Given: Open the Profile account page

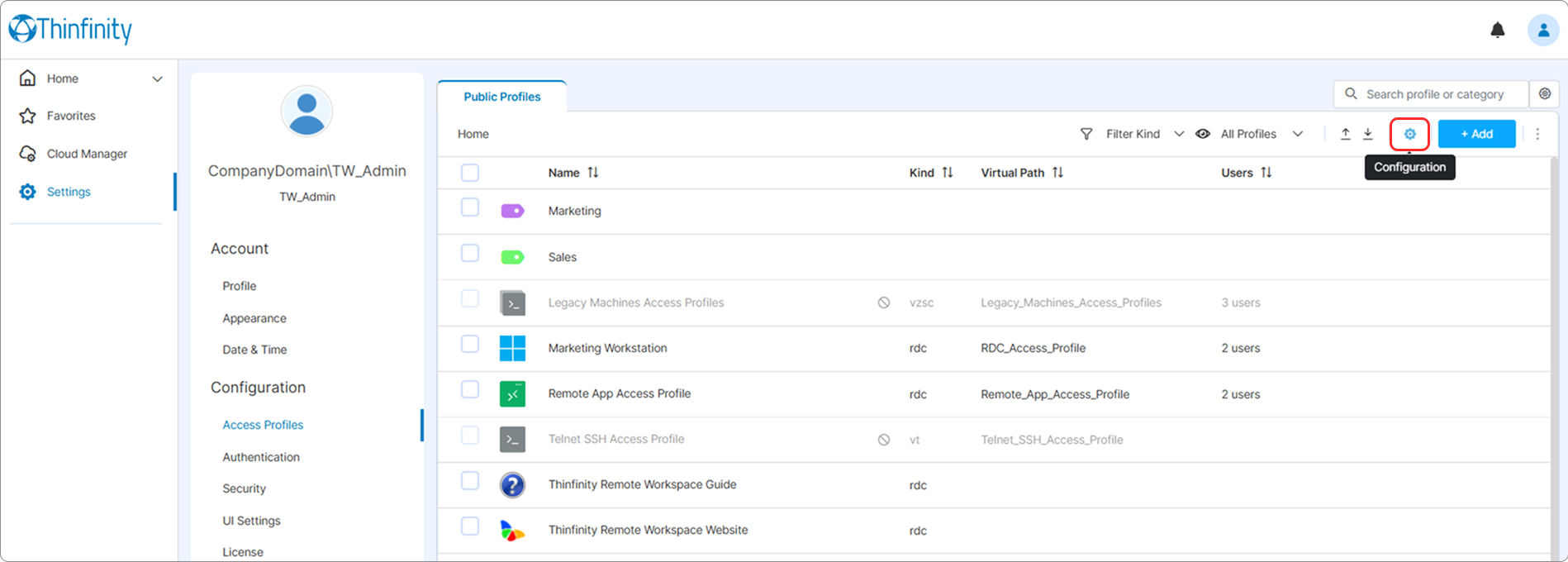Looking at the screenshot, I should tap(240, 286).
